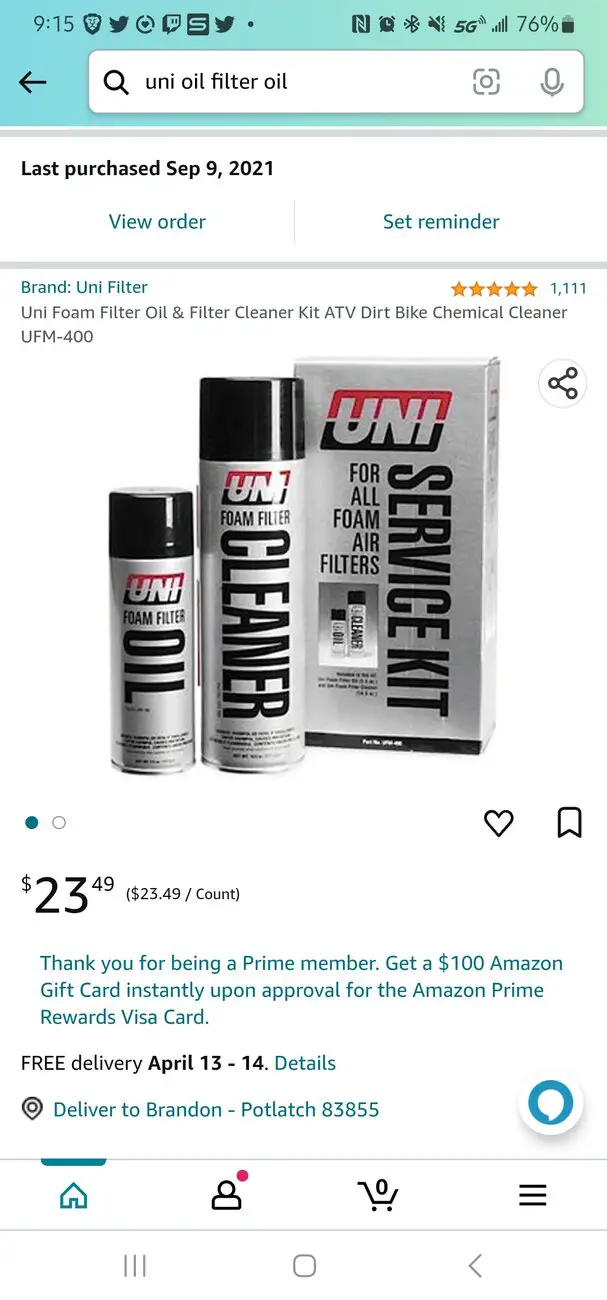Viewport: 607px width, 1300px height.
Task: Open Brand: Uni Filter link
Action: [84, 288]
